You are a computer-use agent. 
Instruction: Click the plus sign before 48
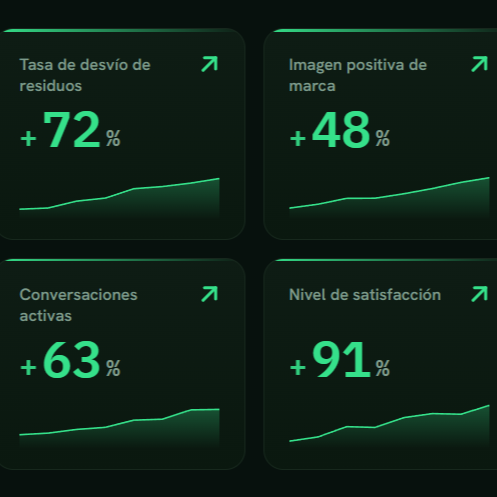(298, 138)
